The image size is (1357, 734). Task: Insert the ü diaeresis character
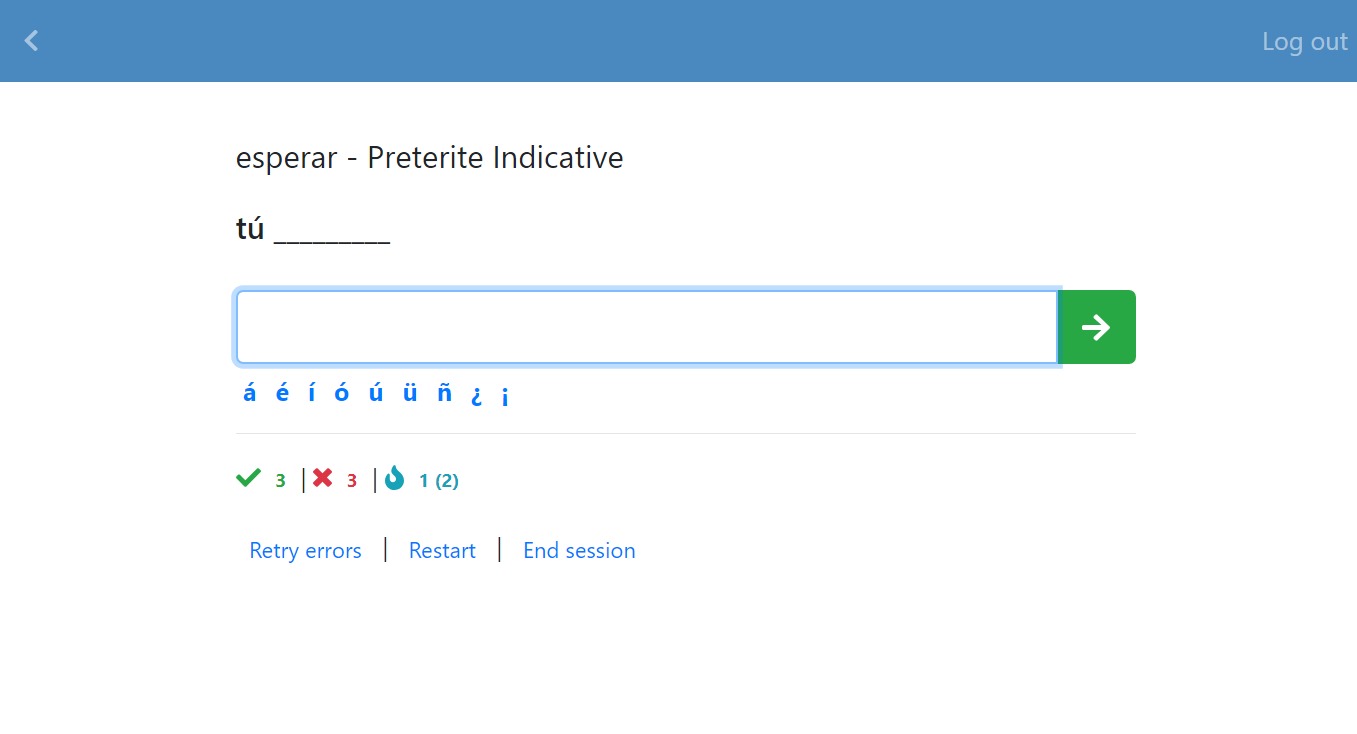[x=410, y=393]
